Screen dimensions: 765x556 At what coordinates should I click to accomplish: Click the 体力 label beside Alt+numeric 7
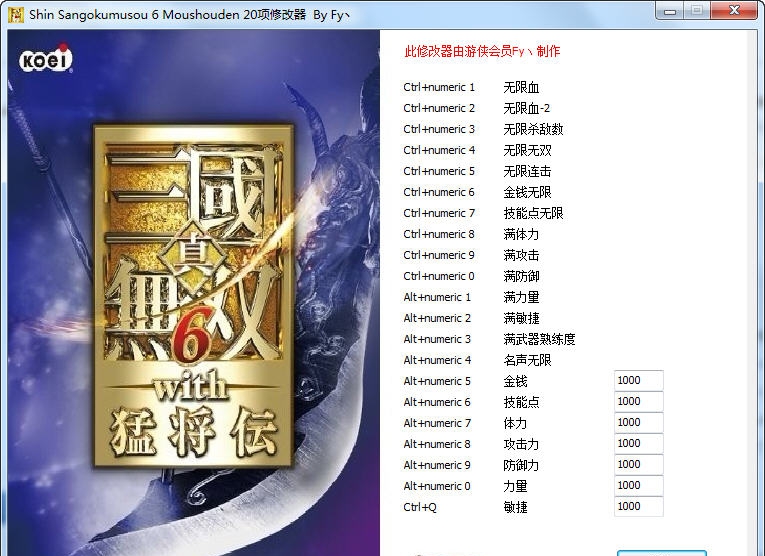[515, 423]
